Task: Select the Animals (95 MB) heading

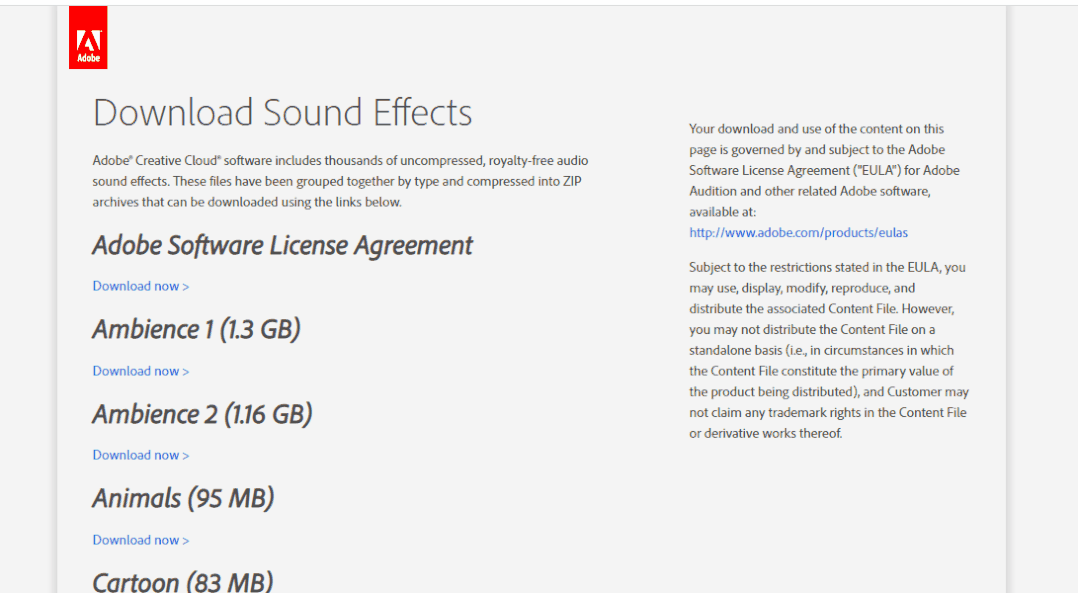Action: tap(183, 498)
